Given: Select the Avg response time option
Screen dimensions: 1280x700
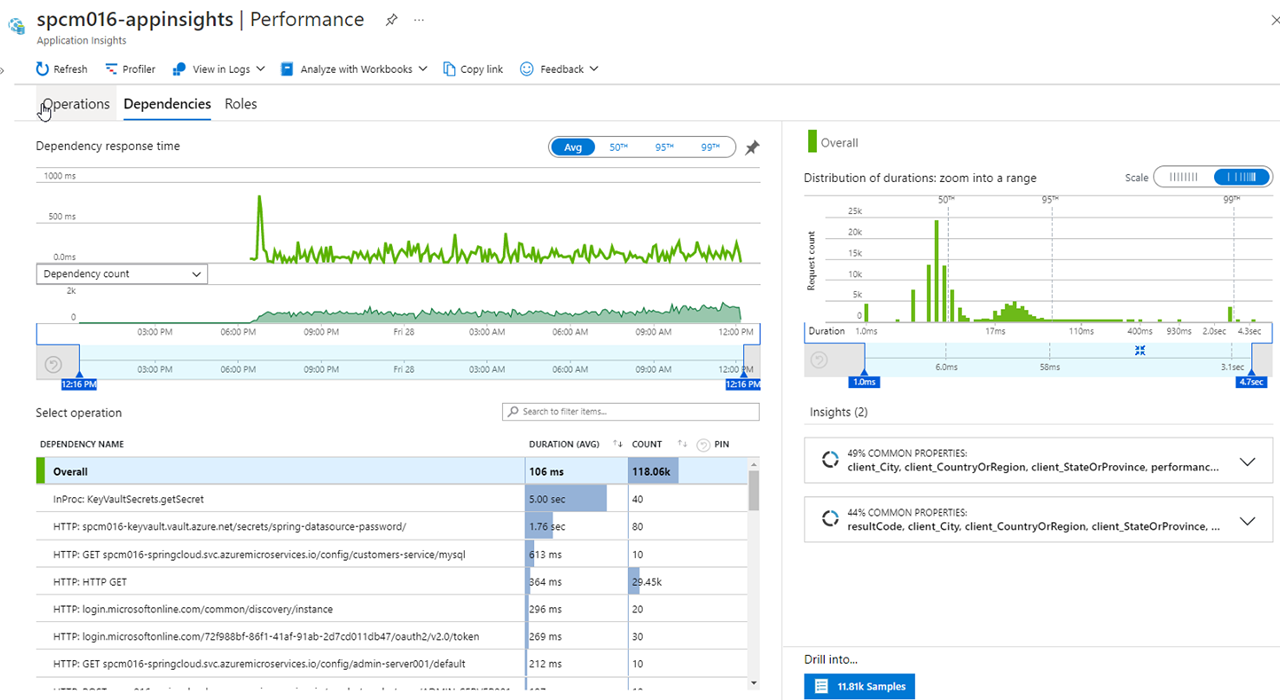Looking at the screenshot, I should (573, 147).
